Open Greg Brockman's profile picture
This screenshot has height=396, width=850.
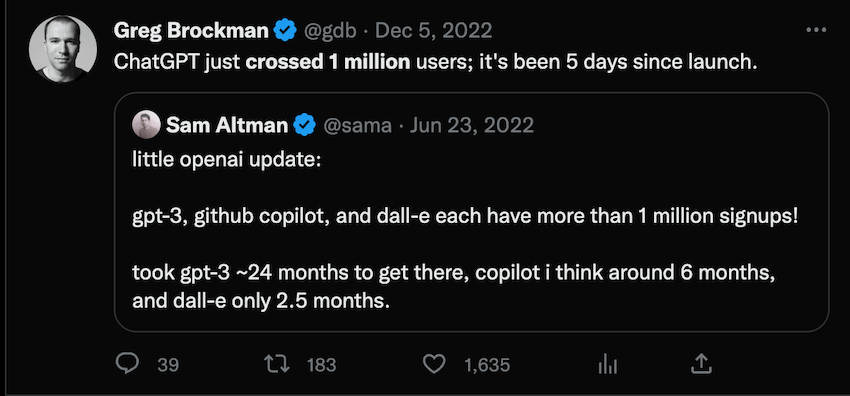coord(63,49)
